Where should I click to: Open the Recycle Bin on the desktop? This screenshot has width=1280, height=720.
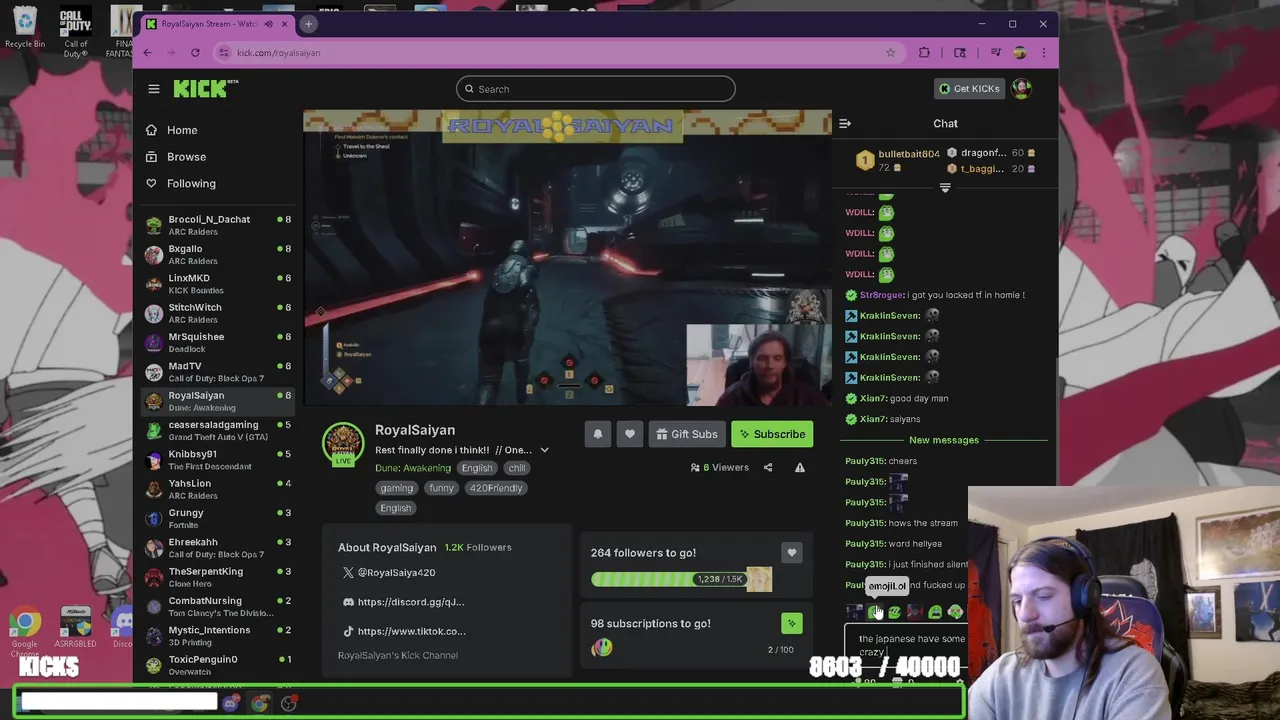[25, 28]
